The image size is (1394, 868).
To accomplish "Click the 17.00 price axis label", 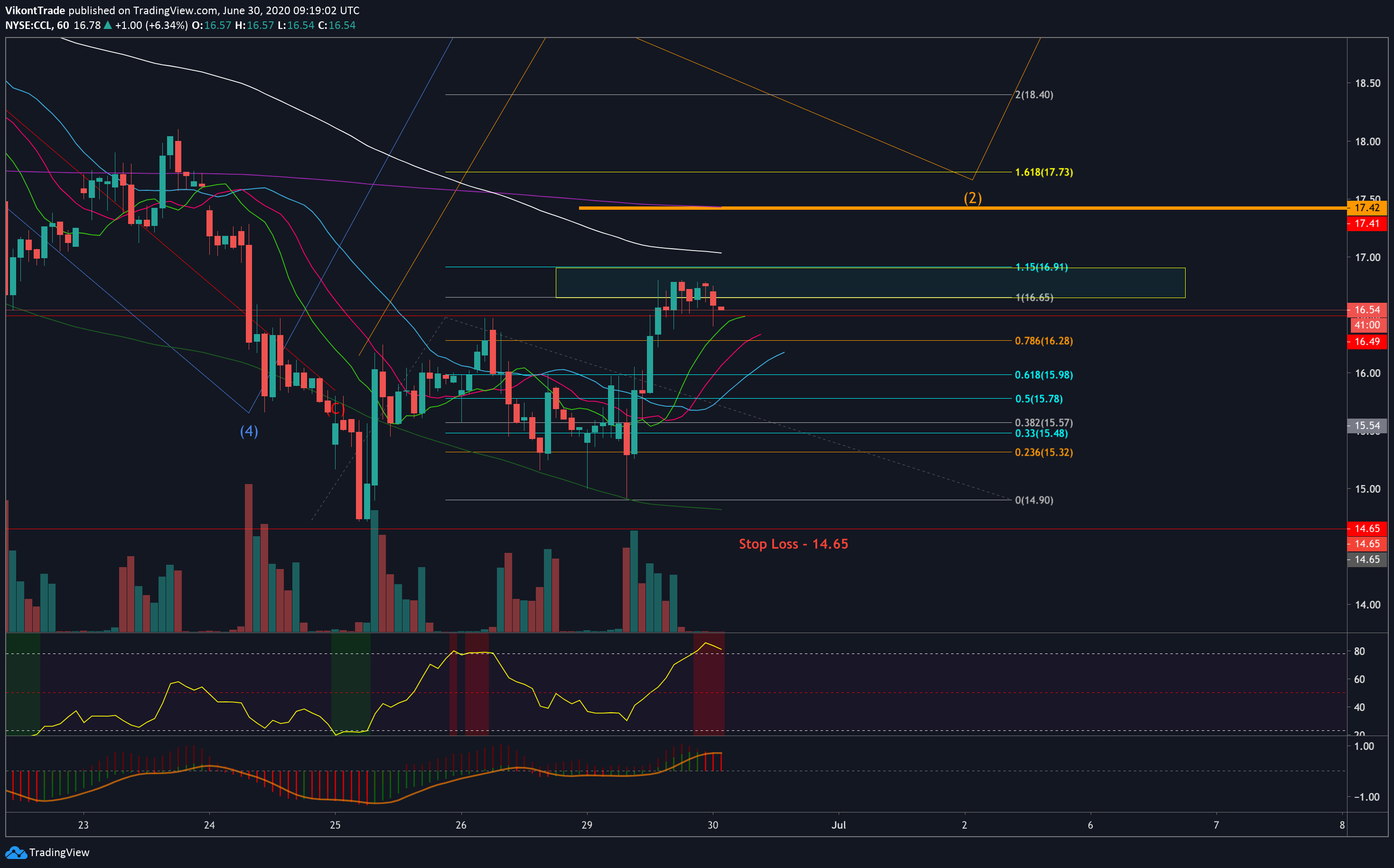I will click(1367, 258).
